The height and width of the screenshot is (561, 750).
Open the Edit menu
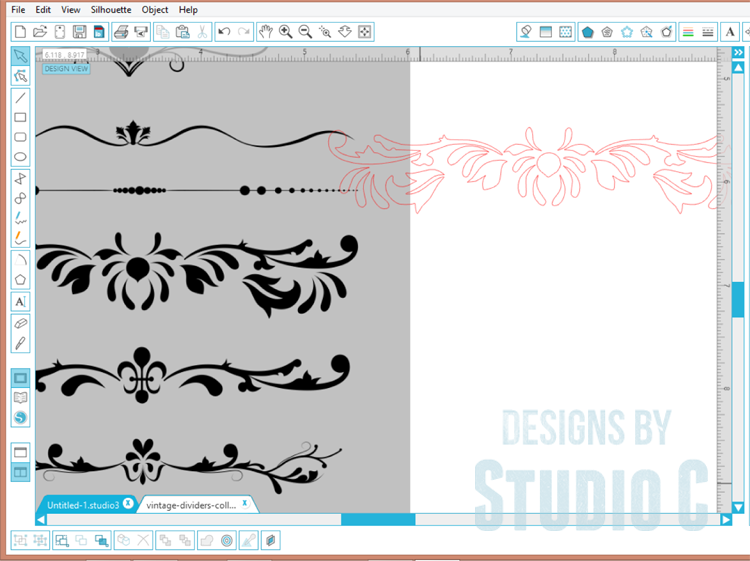point(43,10)
